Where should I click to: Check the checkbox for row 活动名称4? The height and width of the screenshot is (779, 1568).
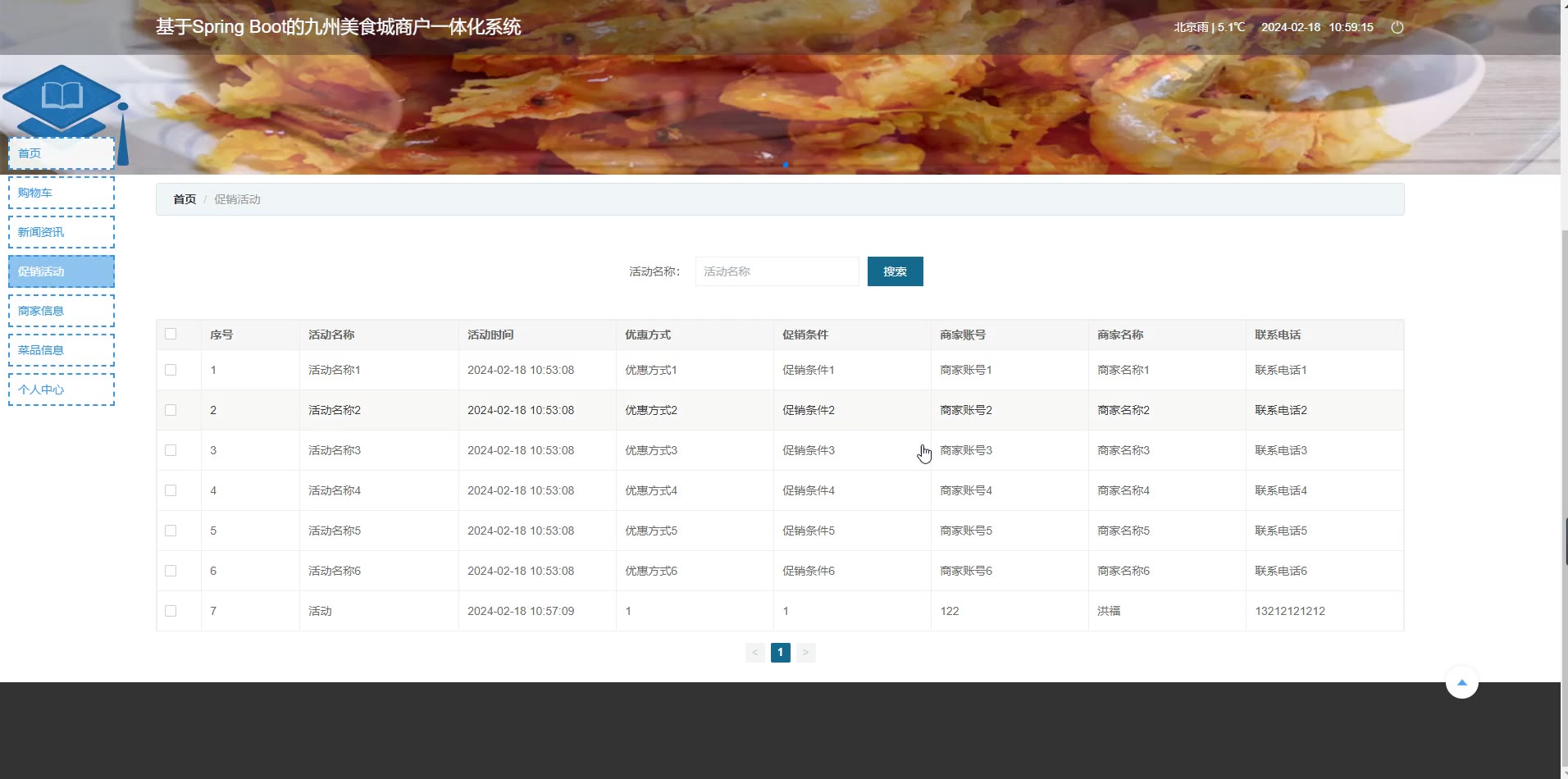(171, 490)
